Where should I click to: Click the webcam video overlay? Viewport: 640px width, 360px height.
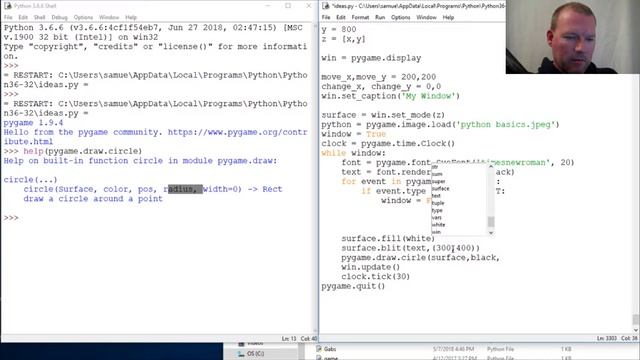[x=573, y=37]
